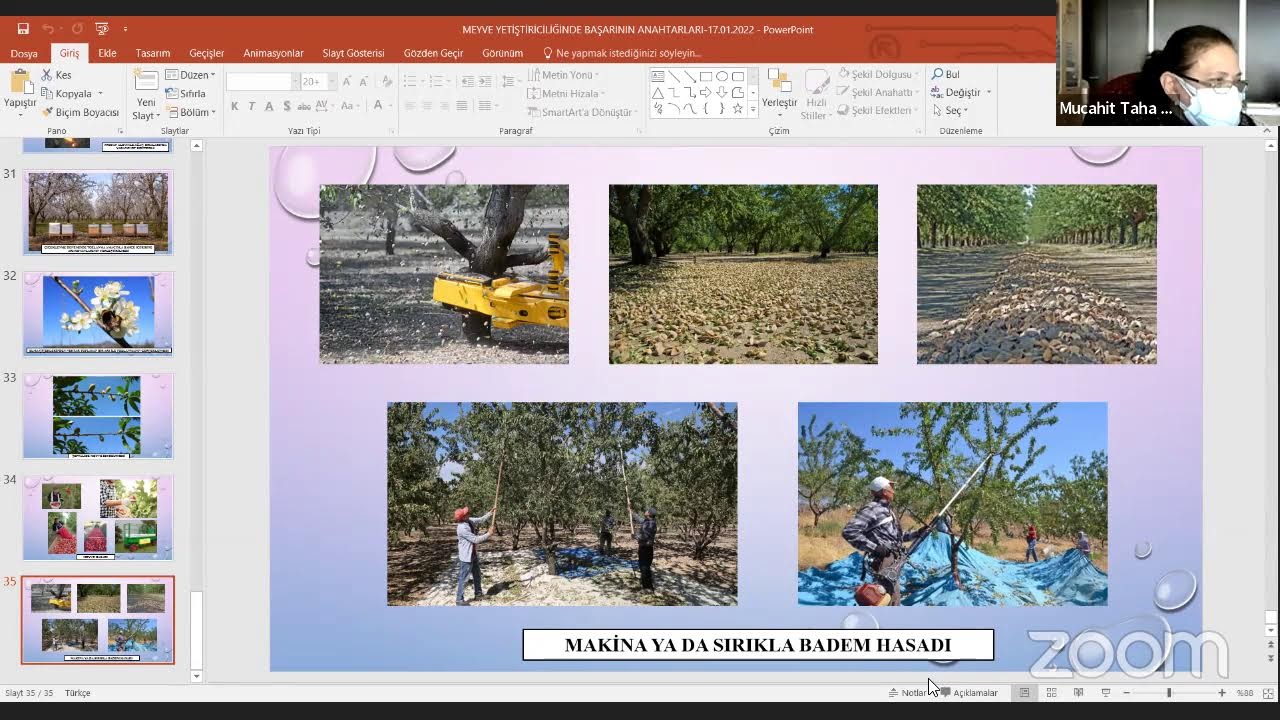The height and width of the screenshot is (720, 1280).
Task: Click the Save icon in quick access toolbar
Action: 23,29
